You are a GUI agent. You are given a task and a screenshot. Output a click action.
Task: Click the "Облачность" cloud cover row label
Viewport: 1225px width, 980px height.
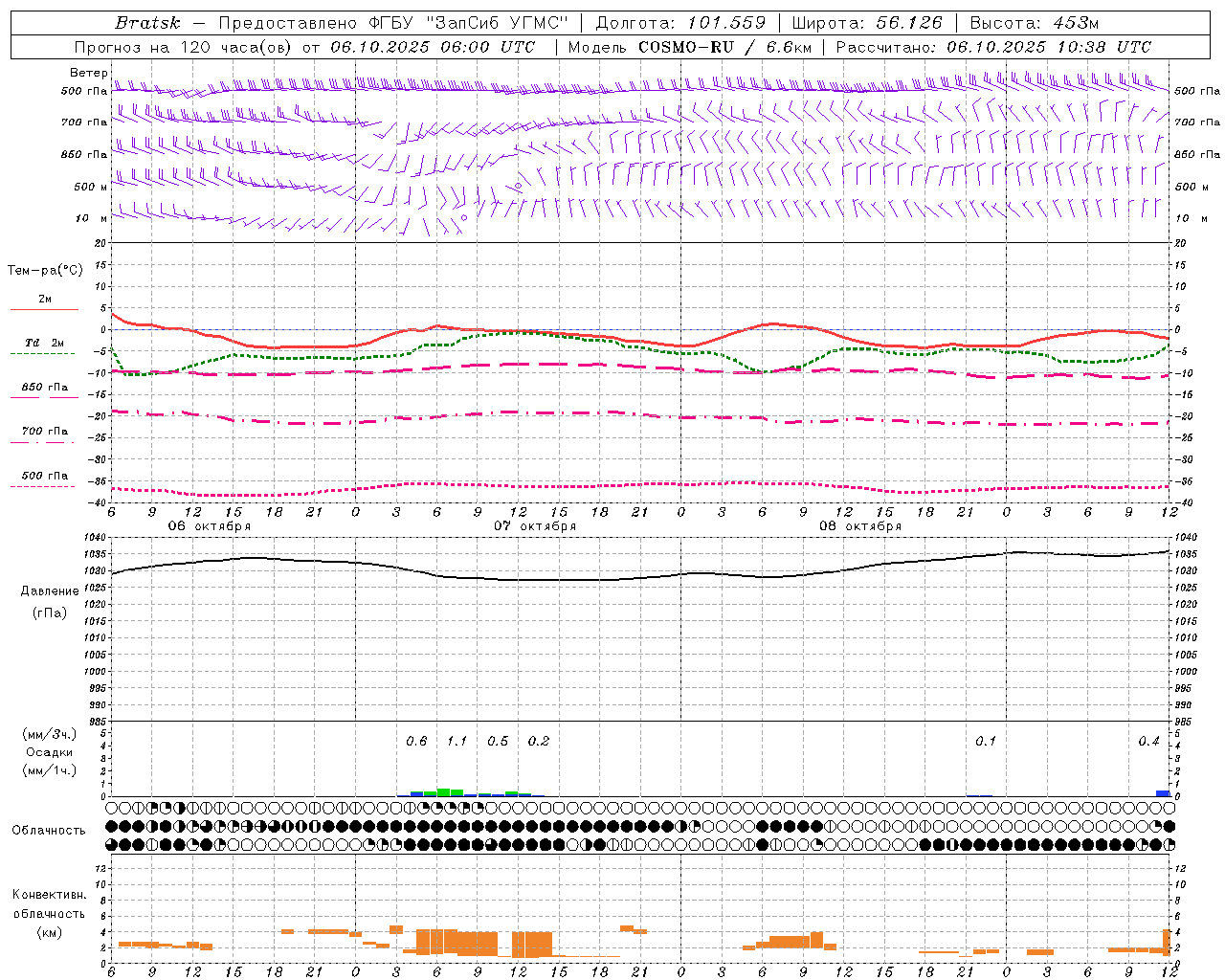pyautogui.click(x=49, y=831)
